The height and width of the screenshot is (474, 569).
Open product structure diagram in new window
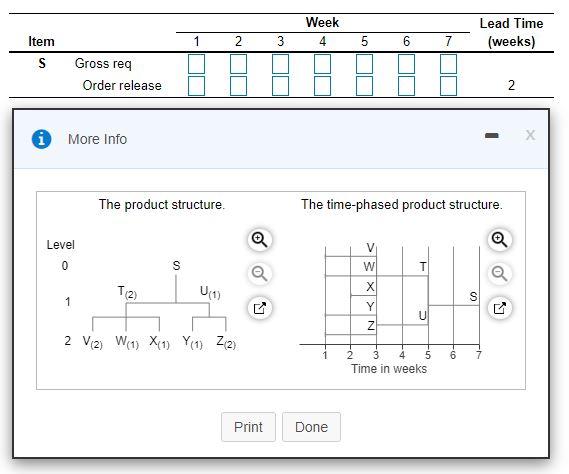[x=259, y=308]
